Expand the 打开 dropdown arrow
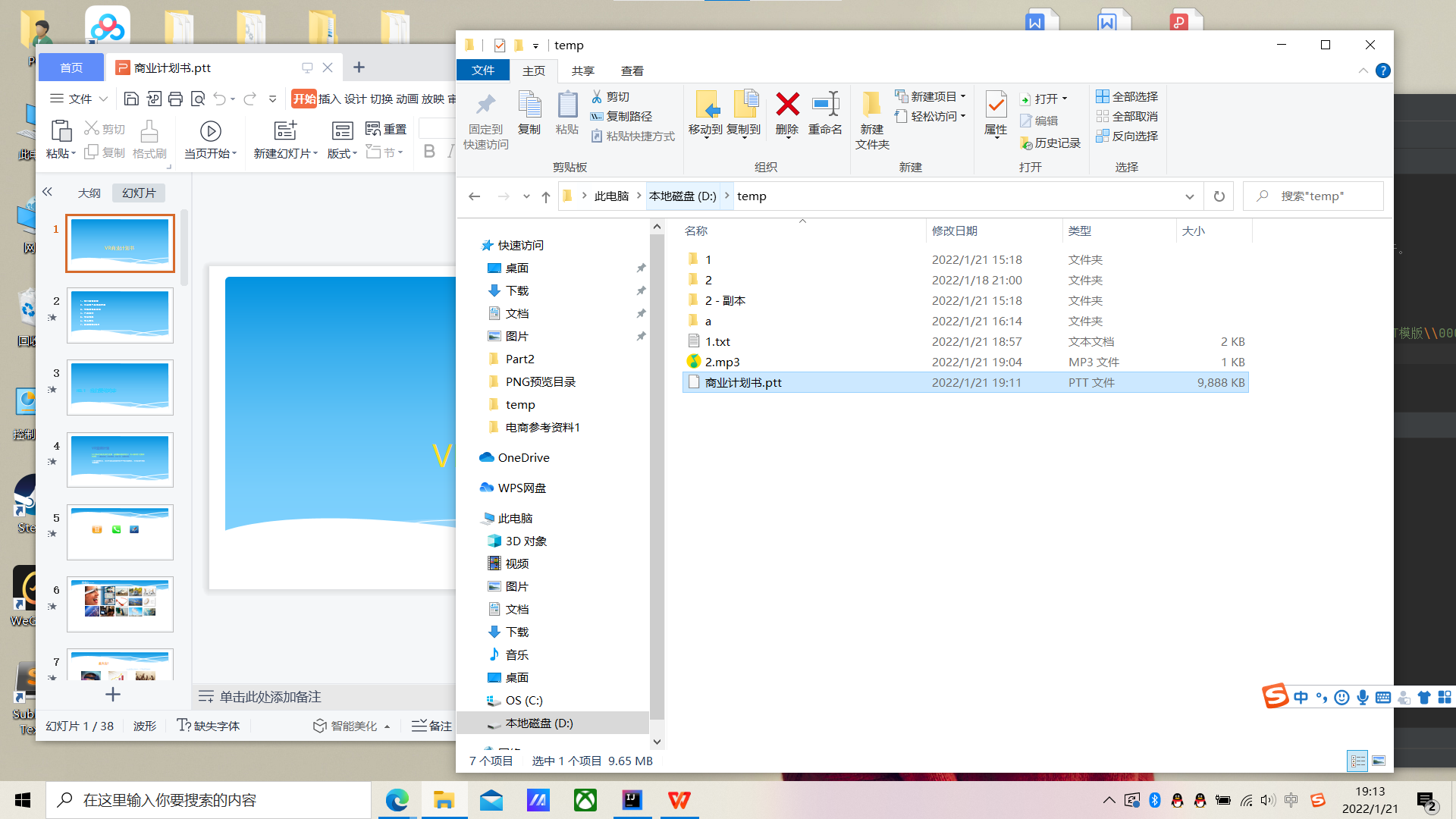The image size is (1456, 819). pos(1064,99)
